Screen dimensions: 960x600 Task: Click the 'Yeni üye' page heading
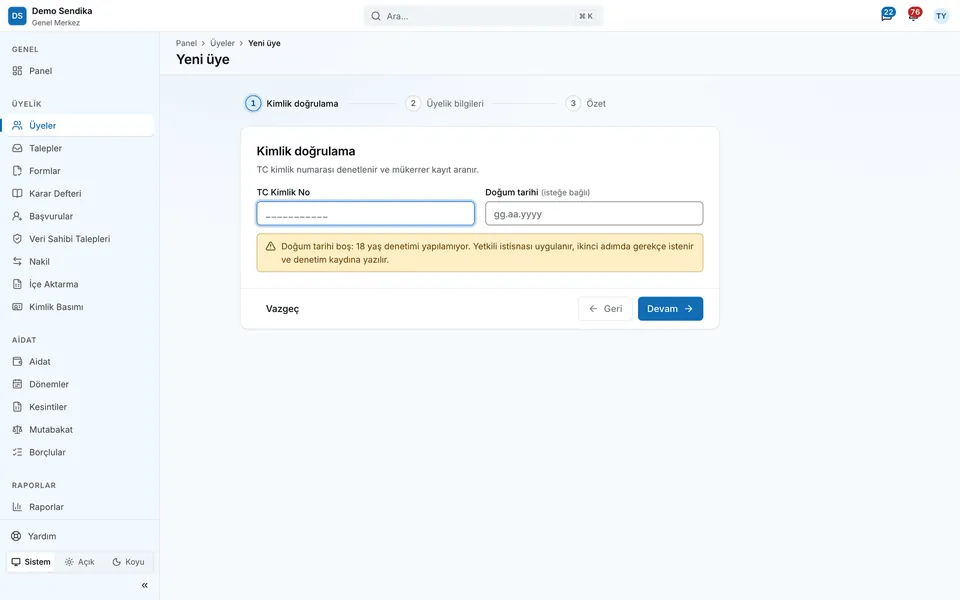[x=203, y=59]
